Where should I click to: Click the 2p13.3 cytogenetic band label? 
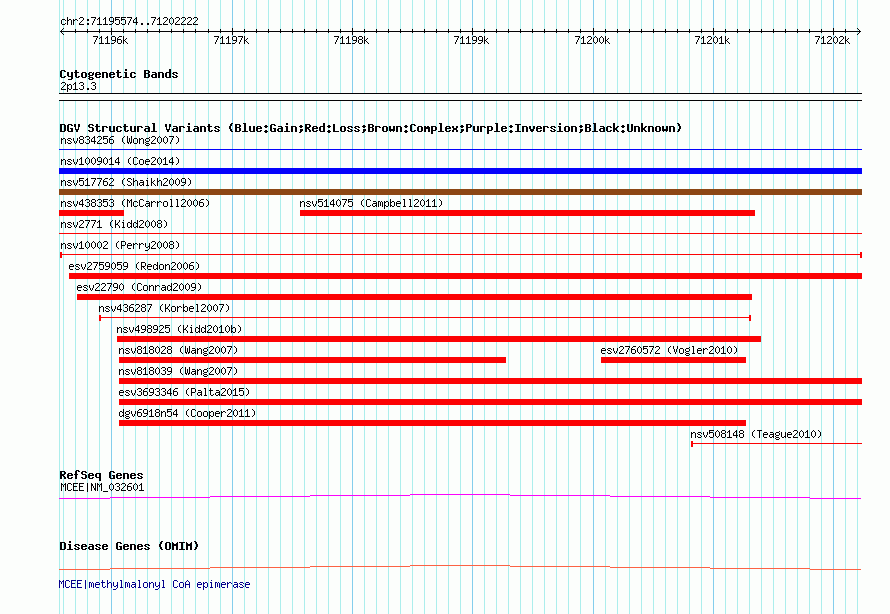78,86
